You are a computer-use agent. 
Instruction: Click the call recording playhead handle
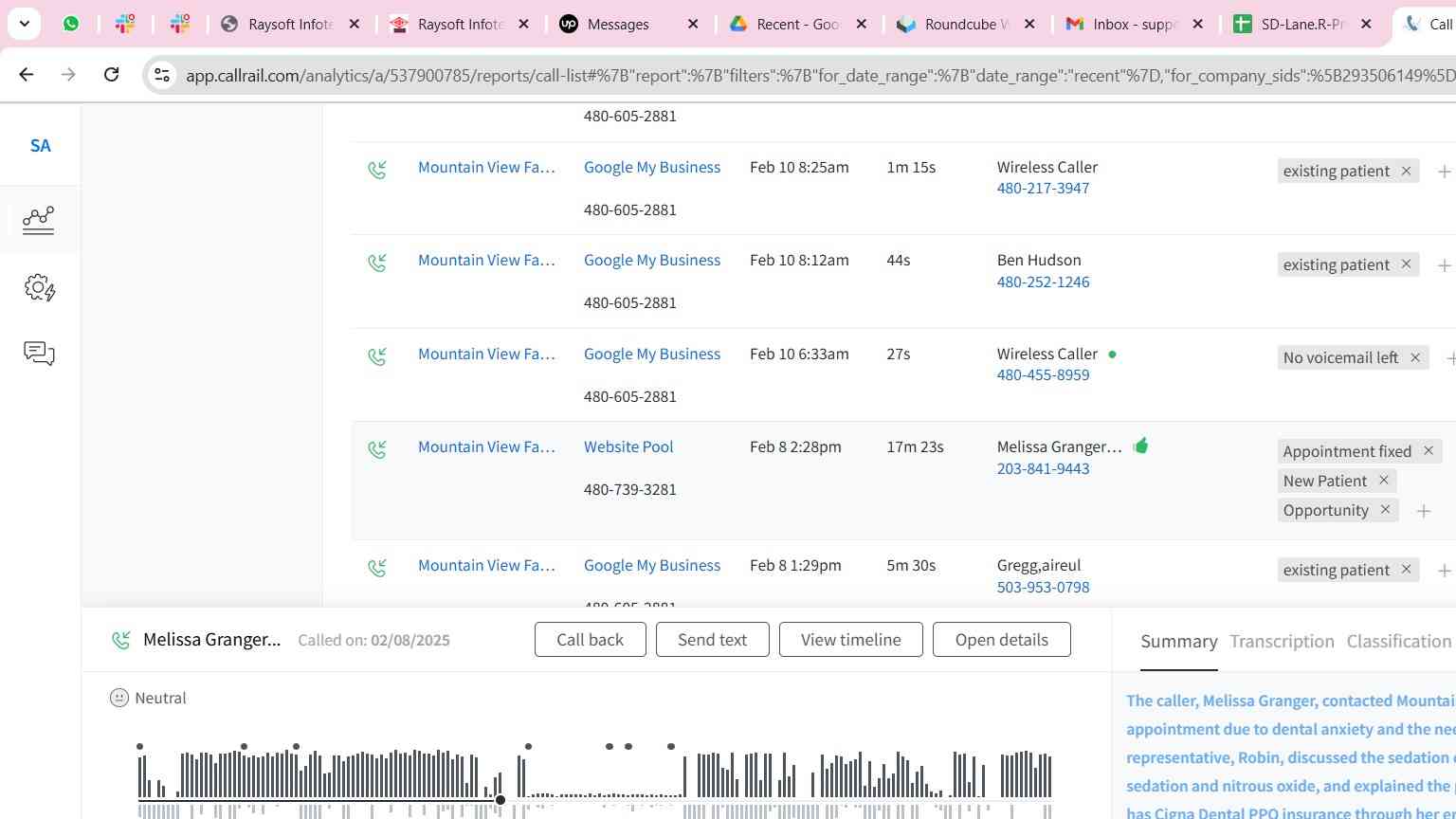point(500,800)
